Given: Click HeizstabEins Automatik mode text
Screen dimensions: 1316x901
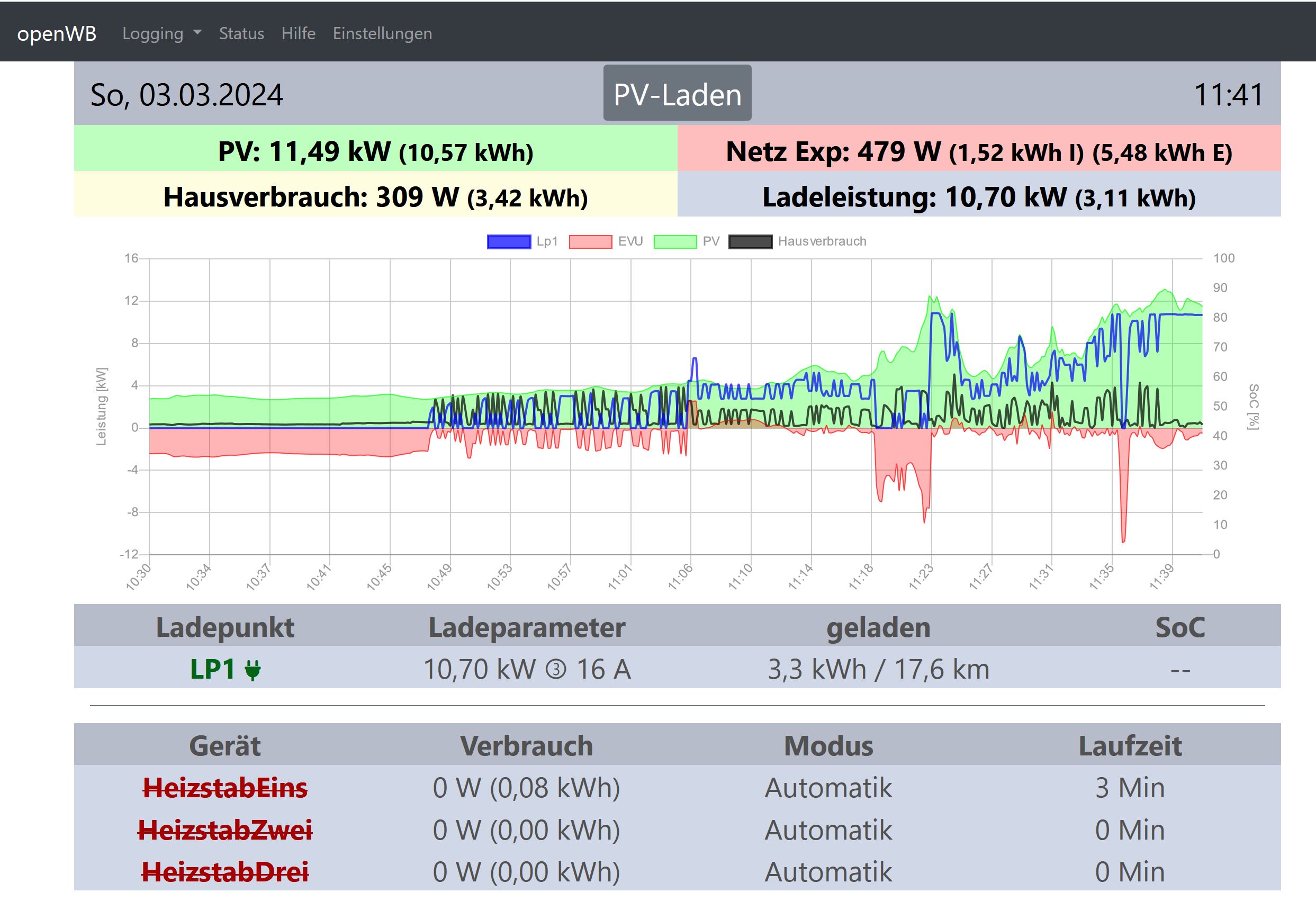Looking at the screenshot, I should coord(828,788).
